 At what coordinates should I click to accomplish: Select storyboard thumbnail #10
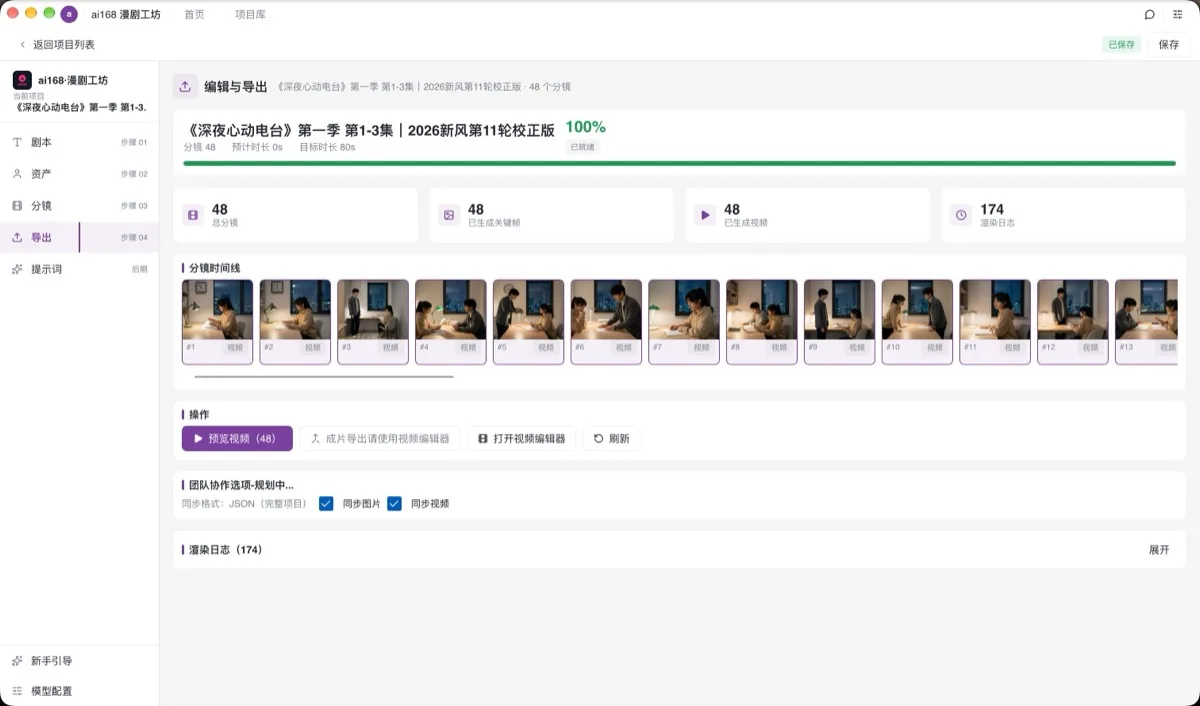point(917,321)
